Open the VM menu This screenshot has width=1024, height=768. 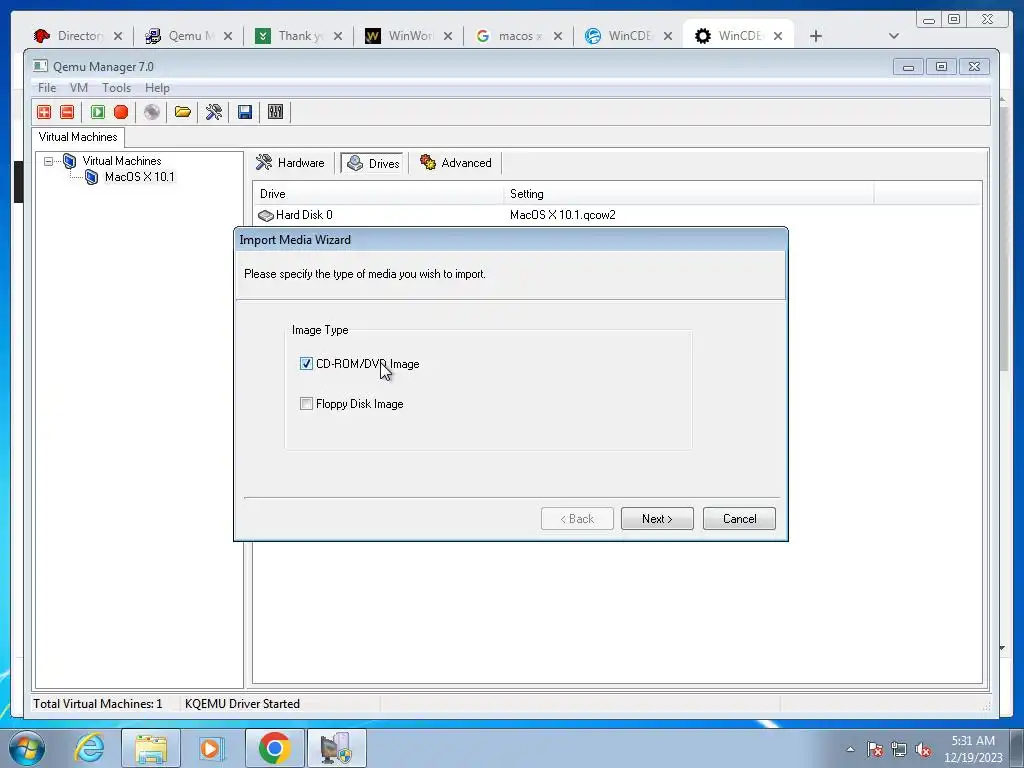[x=78, y=88]
